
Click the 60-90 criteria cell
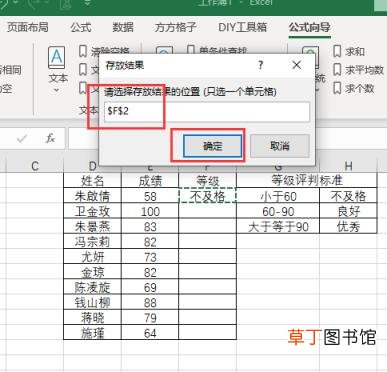(x=278, y=211)
